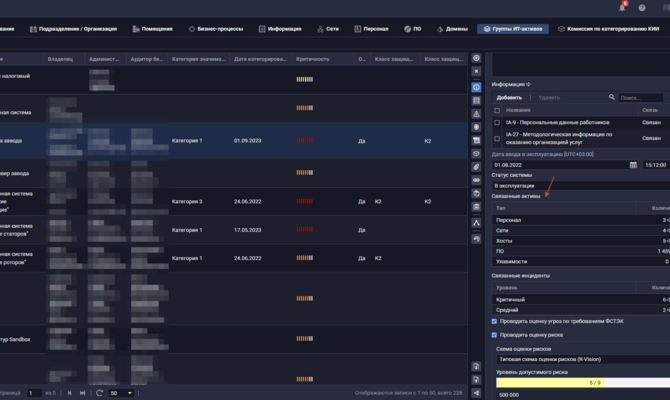Viewport: 670px width, 400px height.
Task: Open the paperclip attachments icon
Action: (476, 167)
